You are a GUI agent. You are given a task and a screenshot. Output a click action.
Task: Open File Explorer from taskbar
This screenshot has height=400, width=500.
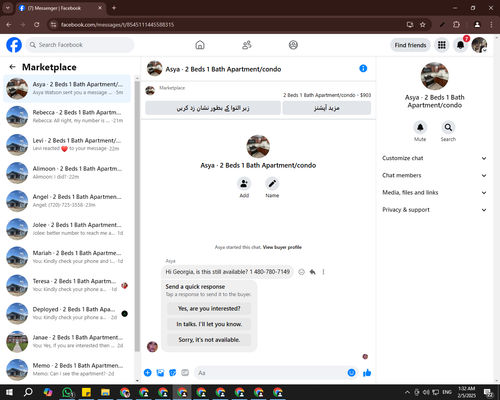click(x=105, y=392)
